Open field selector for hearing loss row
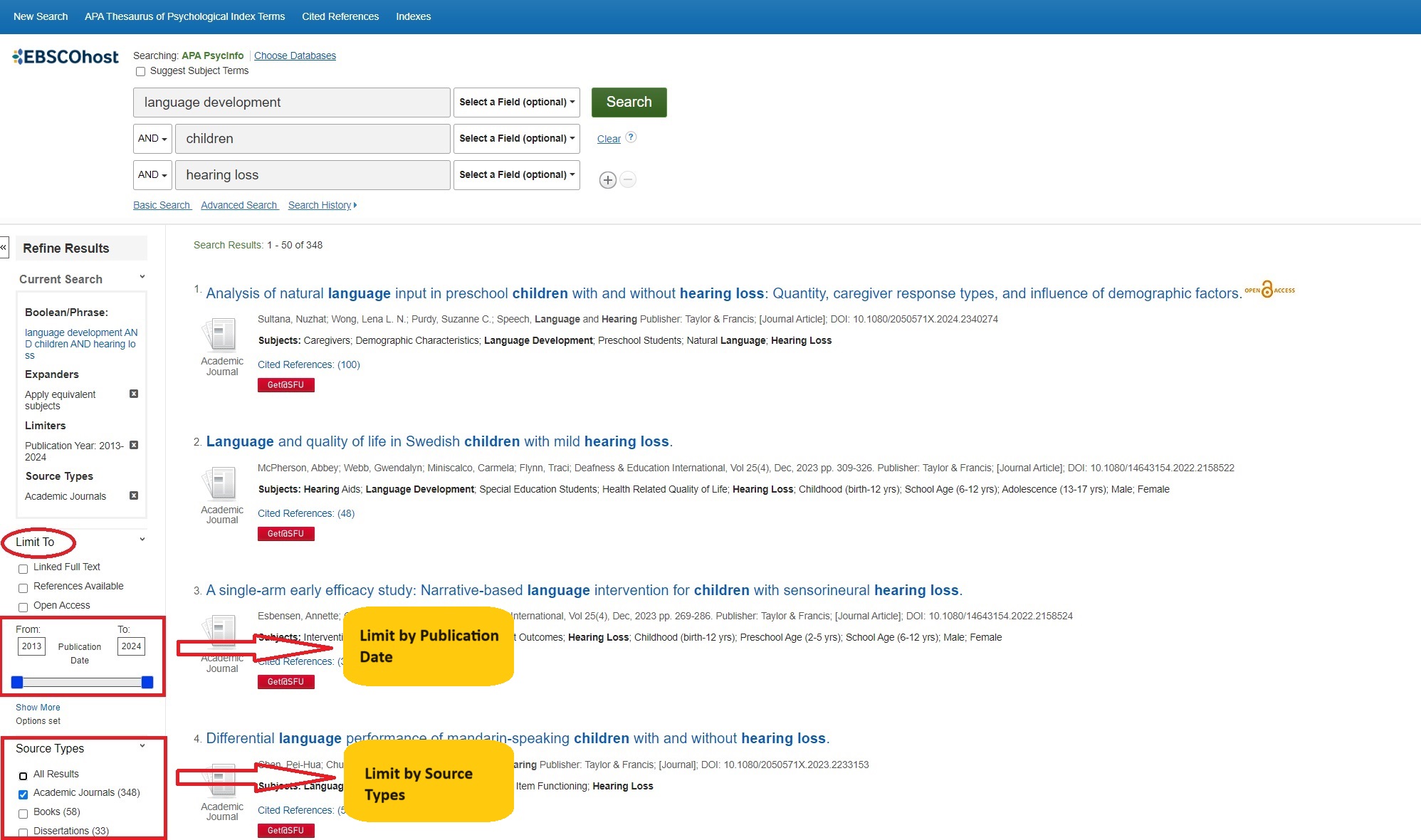The width and height of the screenshot is (1421, 840). tap(517, 175)
